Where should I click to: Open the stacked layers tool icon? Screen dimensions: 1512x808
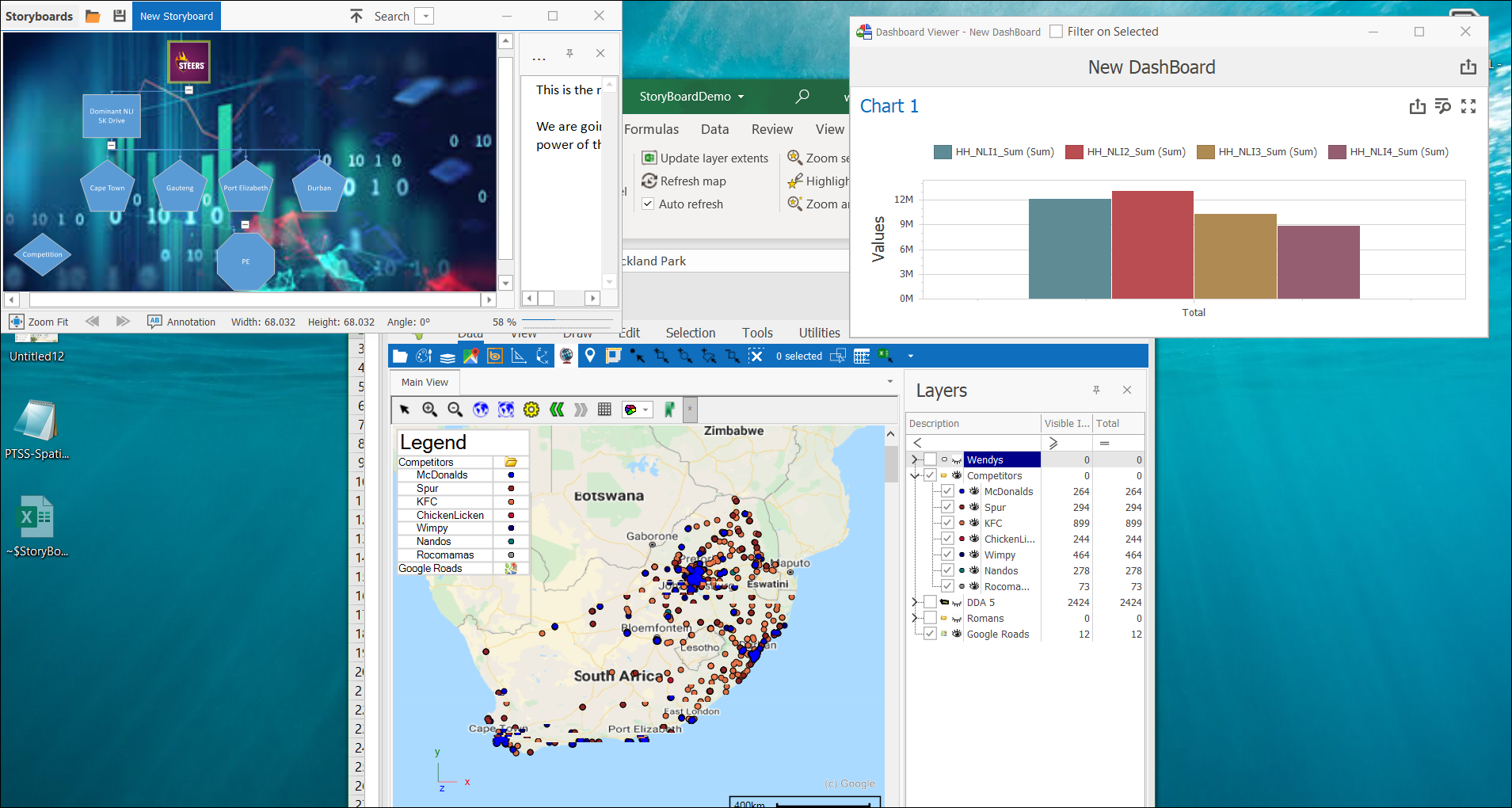click(448, 356)
